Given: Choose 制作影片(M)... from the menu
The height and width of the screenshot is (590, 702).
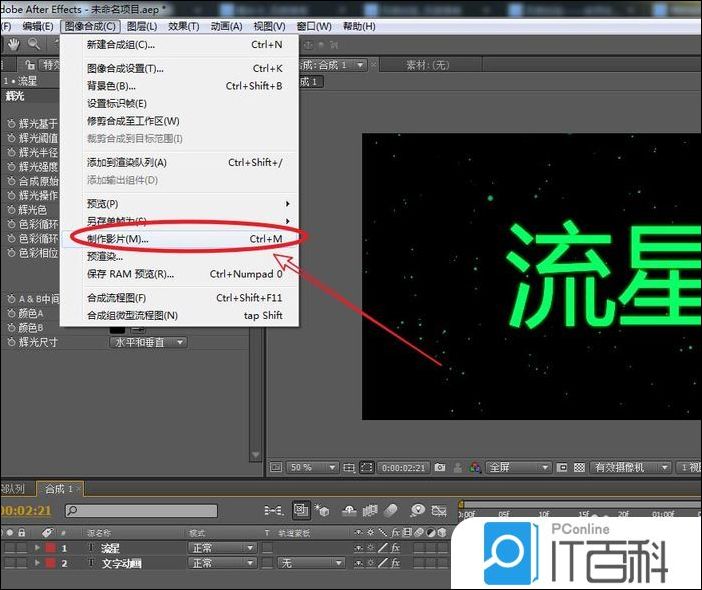Looking at the screenshot, I should 180,239.
